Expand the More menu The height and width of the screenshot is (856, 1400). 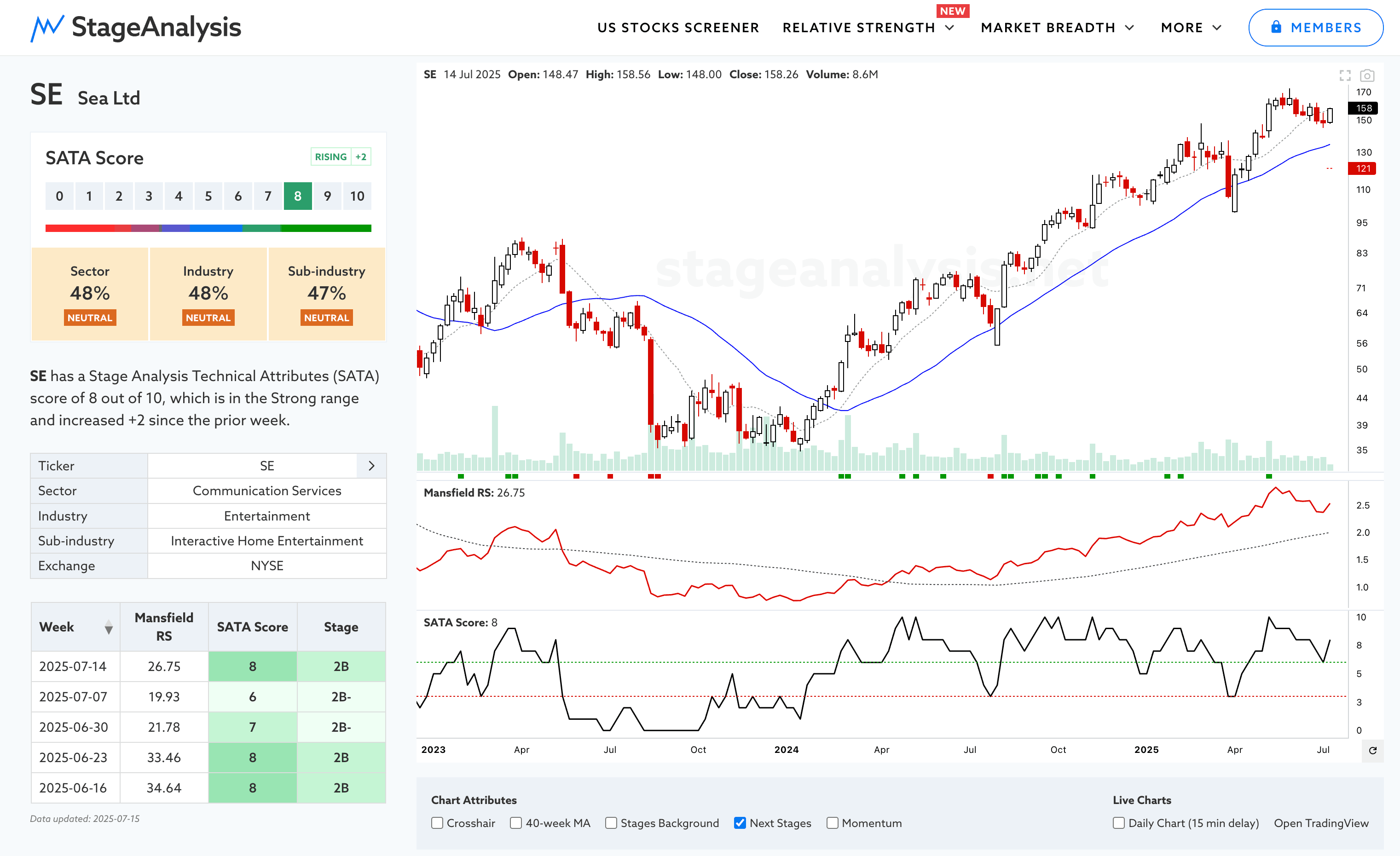point(1191,28)
